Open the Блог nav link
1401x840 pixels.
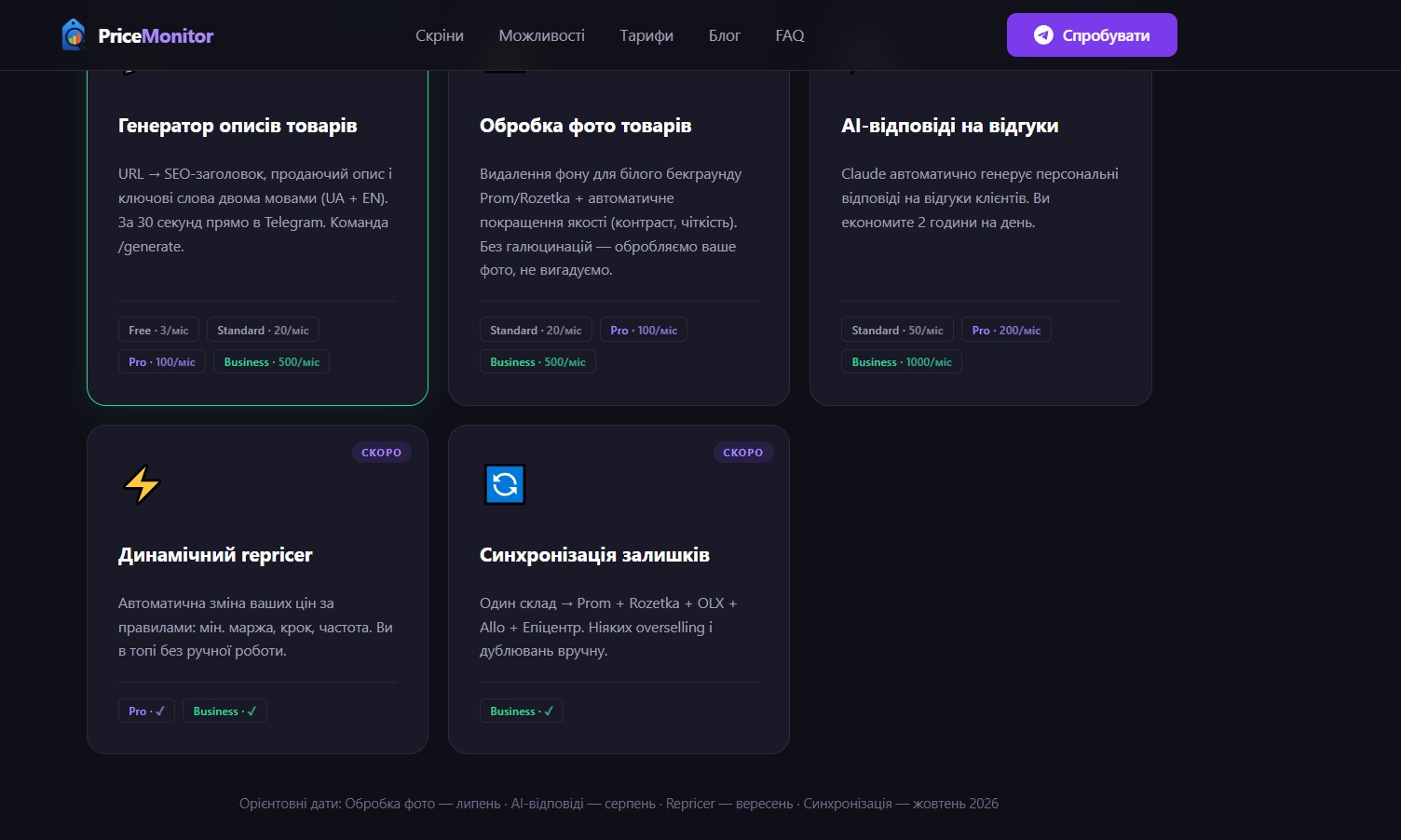coord(725,35)
